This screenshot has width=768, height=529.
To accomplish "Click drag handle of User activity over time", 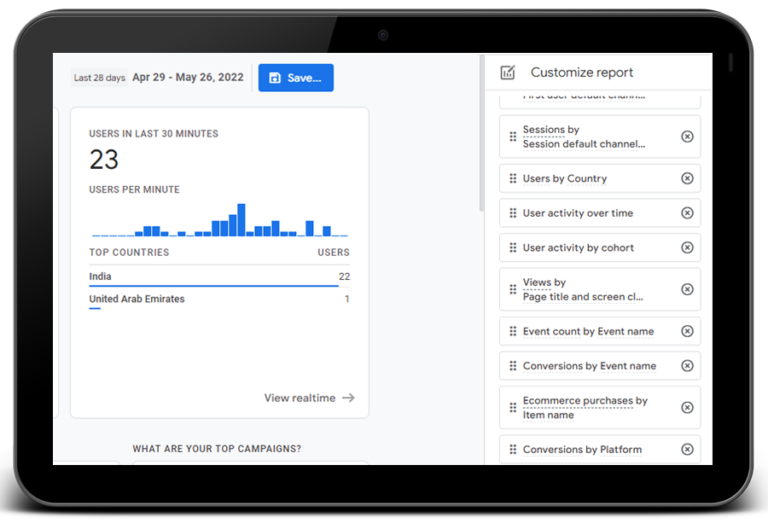I will pyautogui.click(x=513, y=213).
